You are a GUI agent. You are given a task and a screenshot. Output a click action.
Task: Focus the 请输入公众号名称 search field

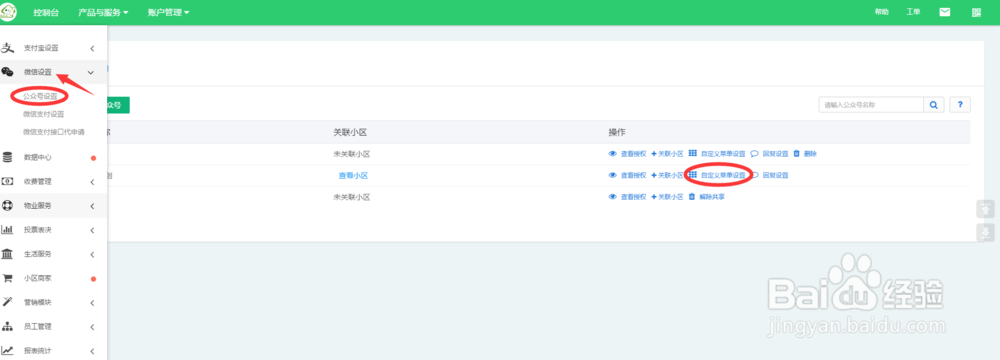[871, 105]
